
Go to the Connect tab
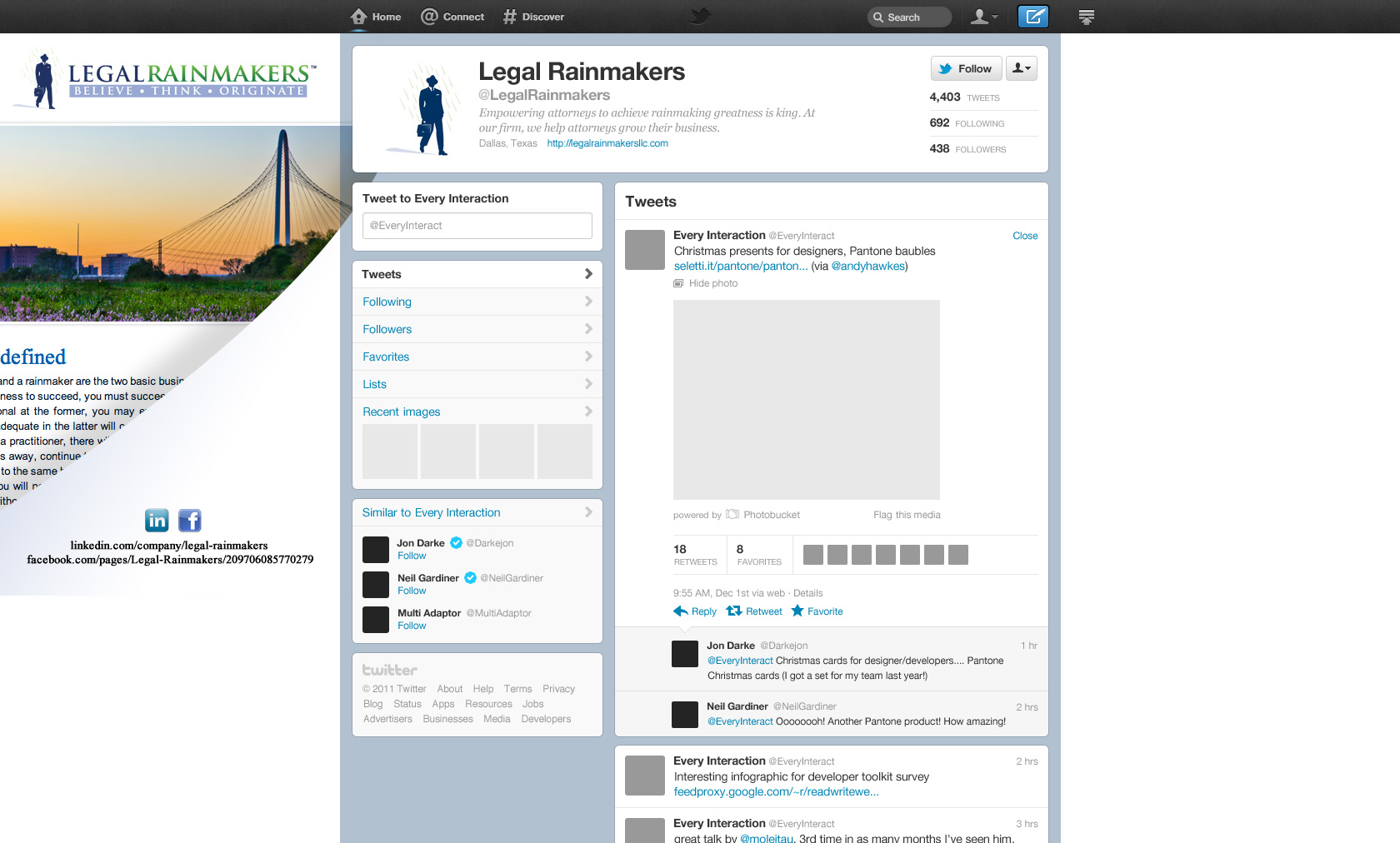452,17
